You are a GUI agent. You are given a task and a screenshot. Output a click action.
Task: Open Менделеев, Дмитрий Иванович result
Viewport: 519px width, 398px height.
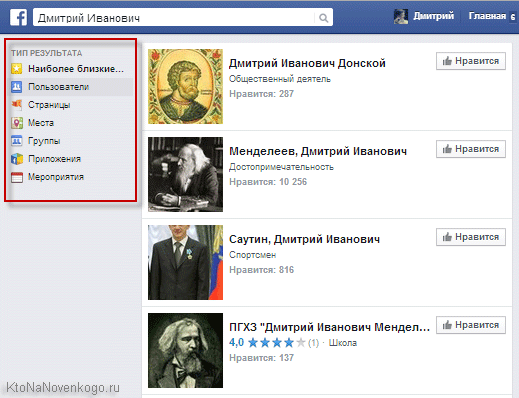tap(318, 151)
